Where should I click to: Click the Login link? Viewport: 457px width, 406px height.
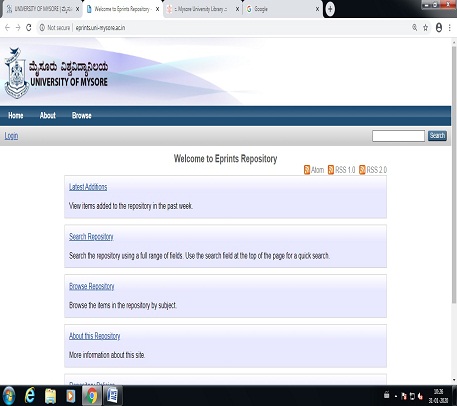coord(11,136)
